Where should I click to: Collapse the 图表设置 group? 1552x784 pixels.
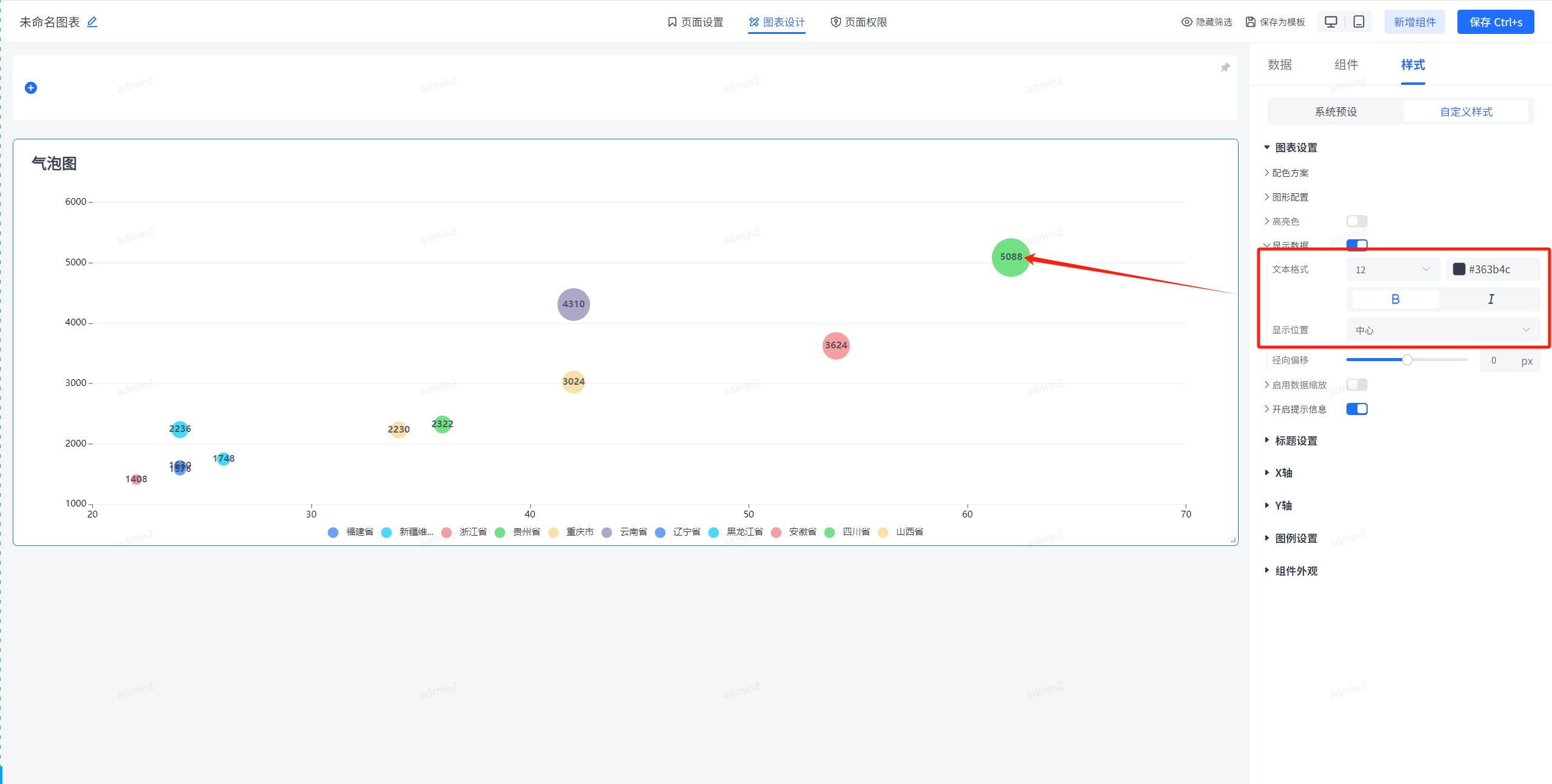point(1290,148)
